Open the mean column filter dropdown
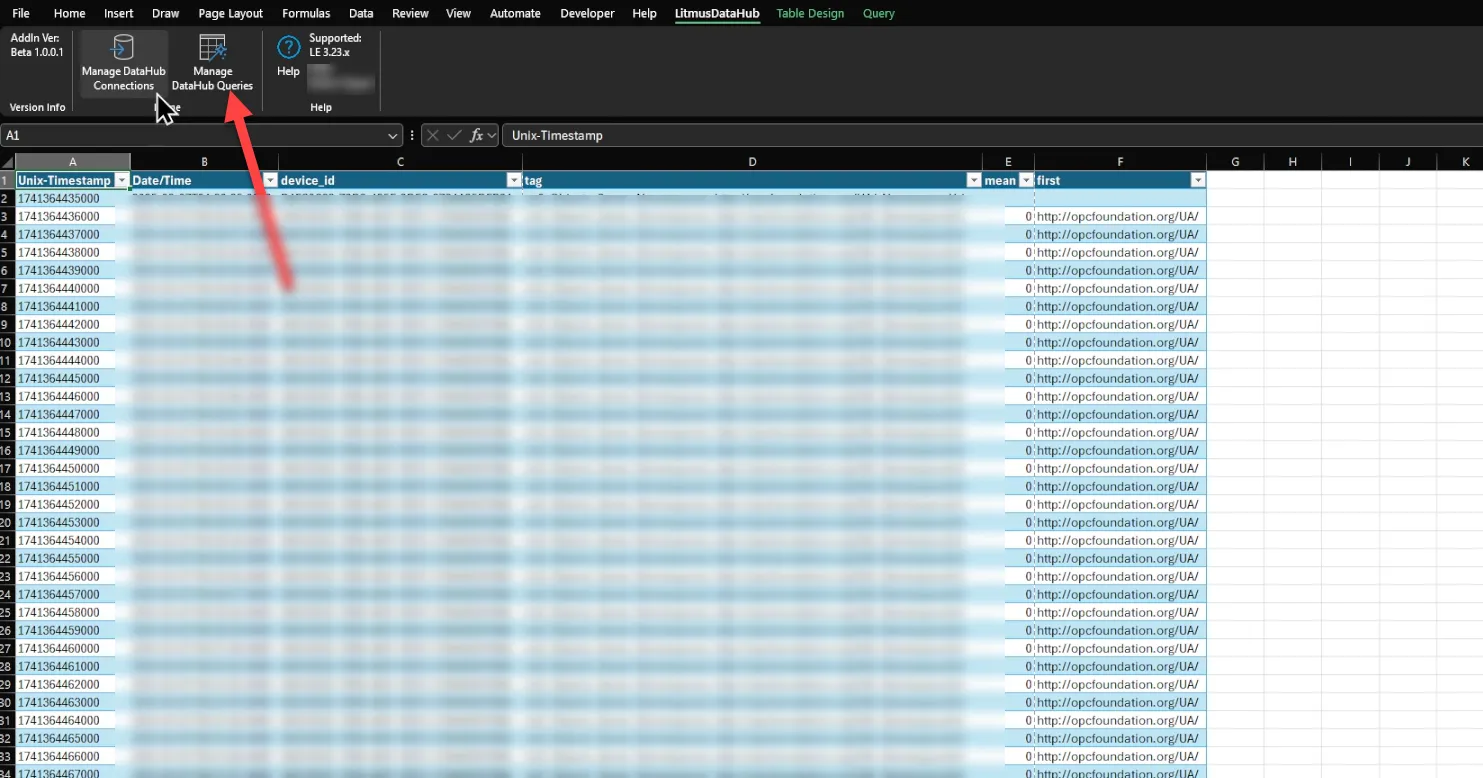 1026,180
